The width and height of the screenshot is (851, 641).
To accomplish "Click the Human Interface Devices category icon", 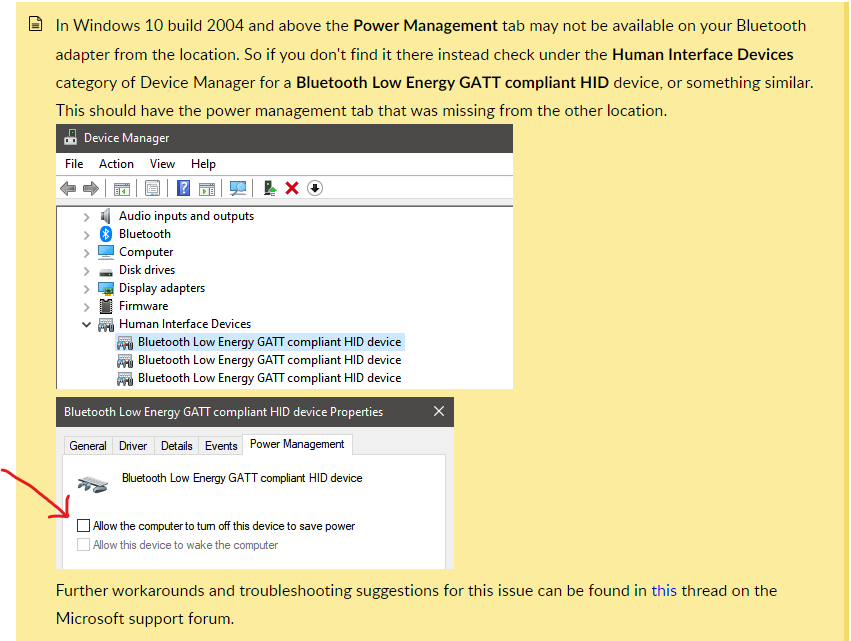I will [106, 325].
